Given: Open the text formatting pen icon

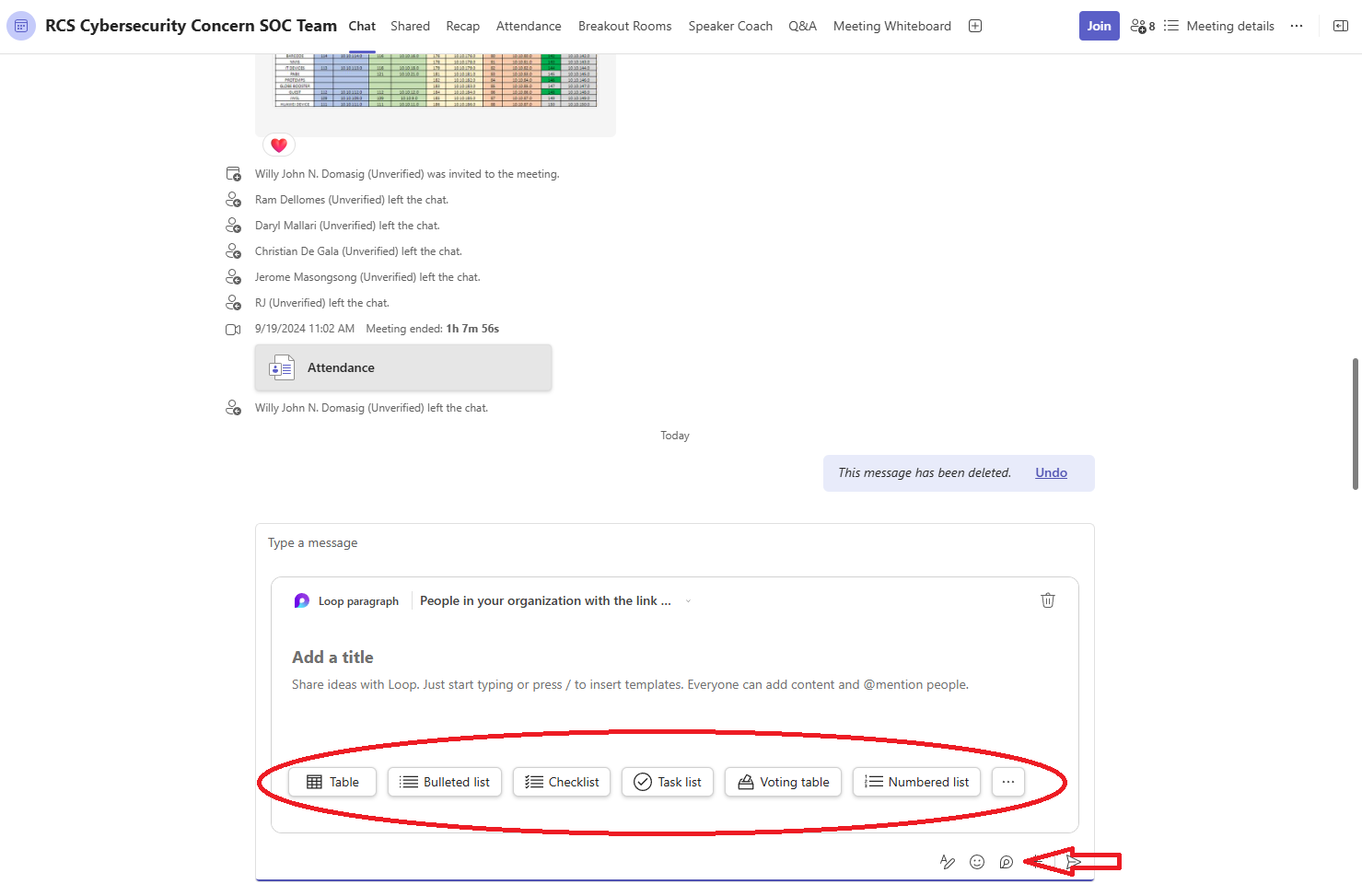Looking at the screenshot, I should pos(948,862).
